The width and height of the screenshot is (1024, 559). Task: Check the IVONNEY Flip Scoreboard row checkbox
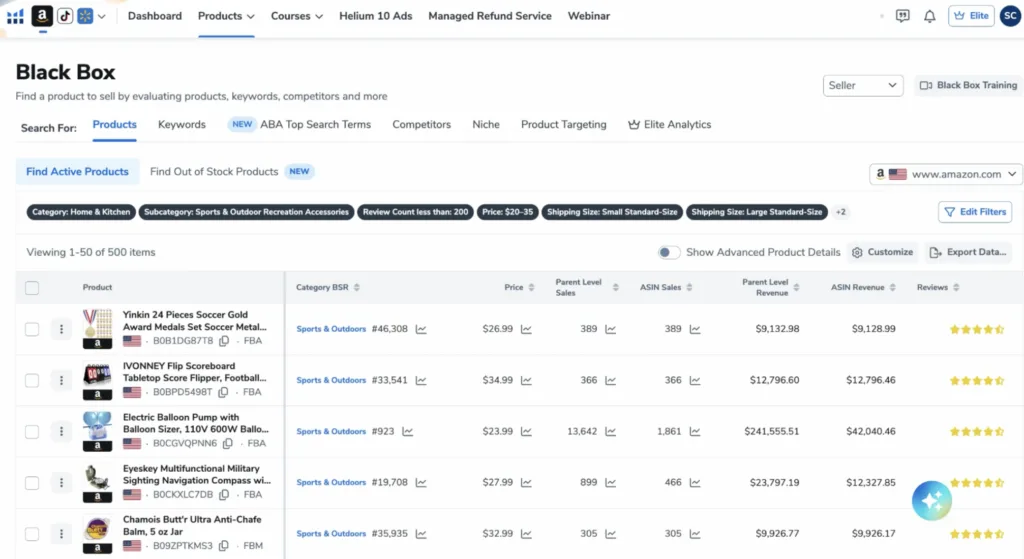pos(32,380)
